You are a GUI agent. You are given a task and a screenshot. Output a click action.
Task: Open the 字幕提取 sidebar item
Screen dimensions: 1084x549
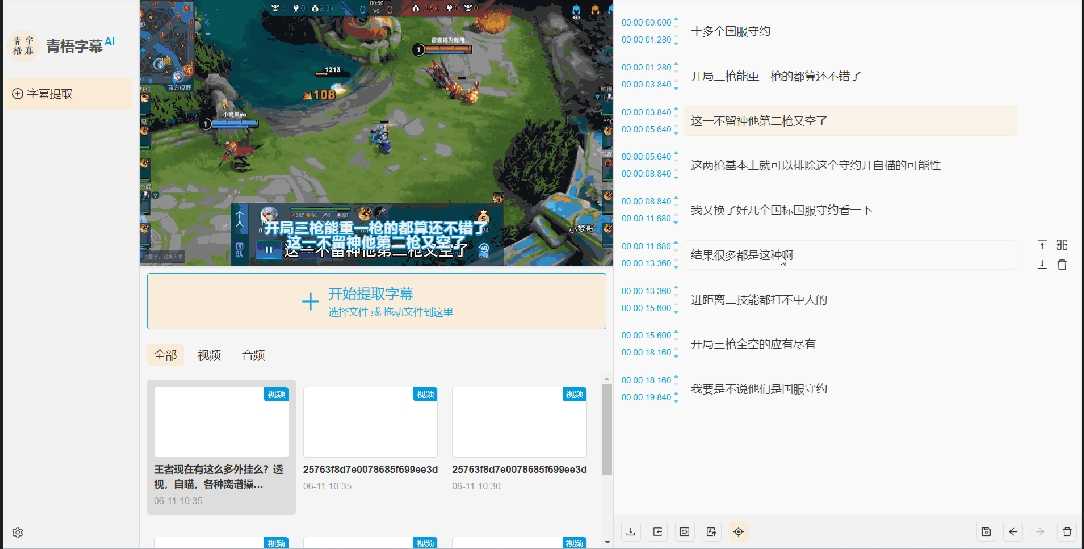click(x=67, y=93)
